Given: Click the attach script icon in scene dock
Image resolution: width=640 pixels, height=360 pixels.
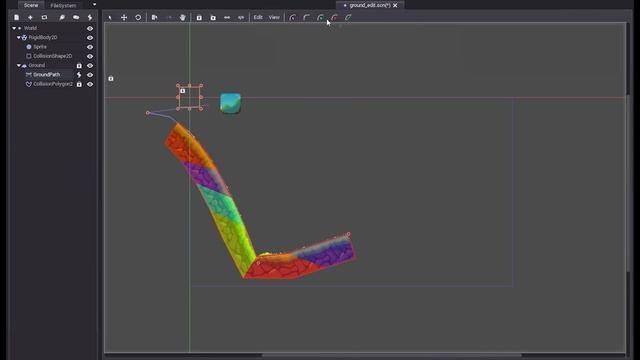Looking at the screenshot, I should point(62,18).
